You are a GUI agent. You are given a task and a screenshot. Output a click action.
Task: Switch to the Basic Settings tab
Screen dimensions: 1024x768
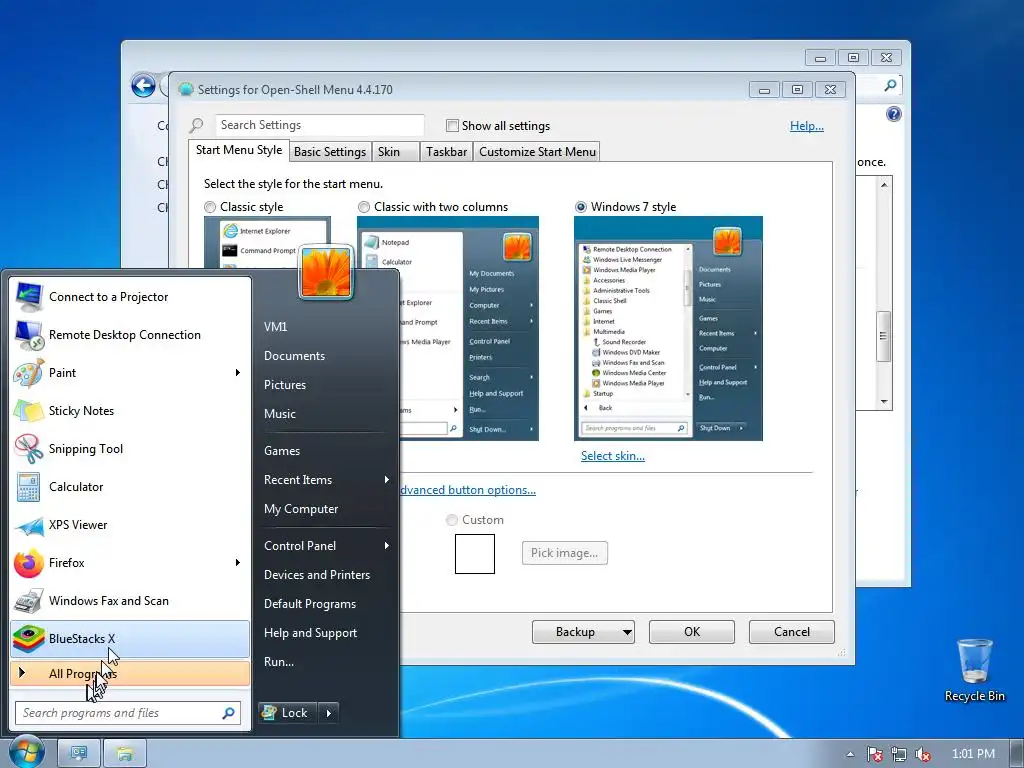330,152
